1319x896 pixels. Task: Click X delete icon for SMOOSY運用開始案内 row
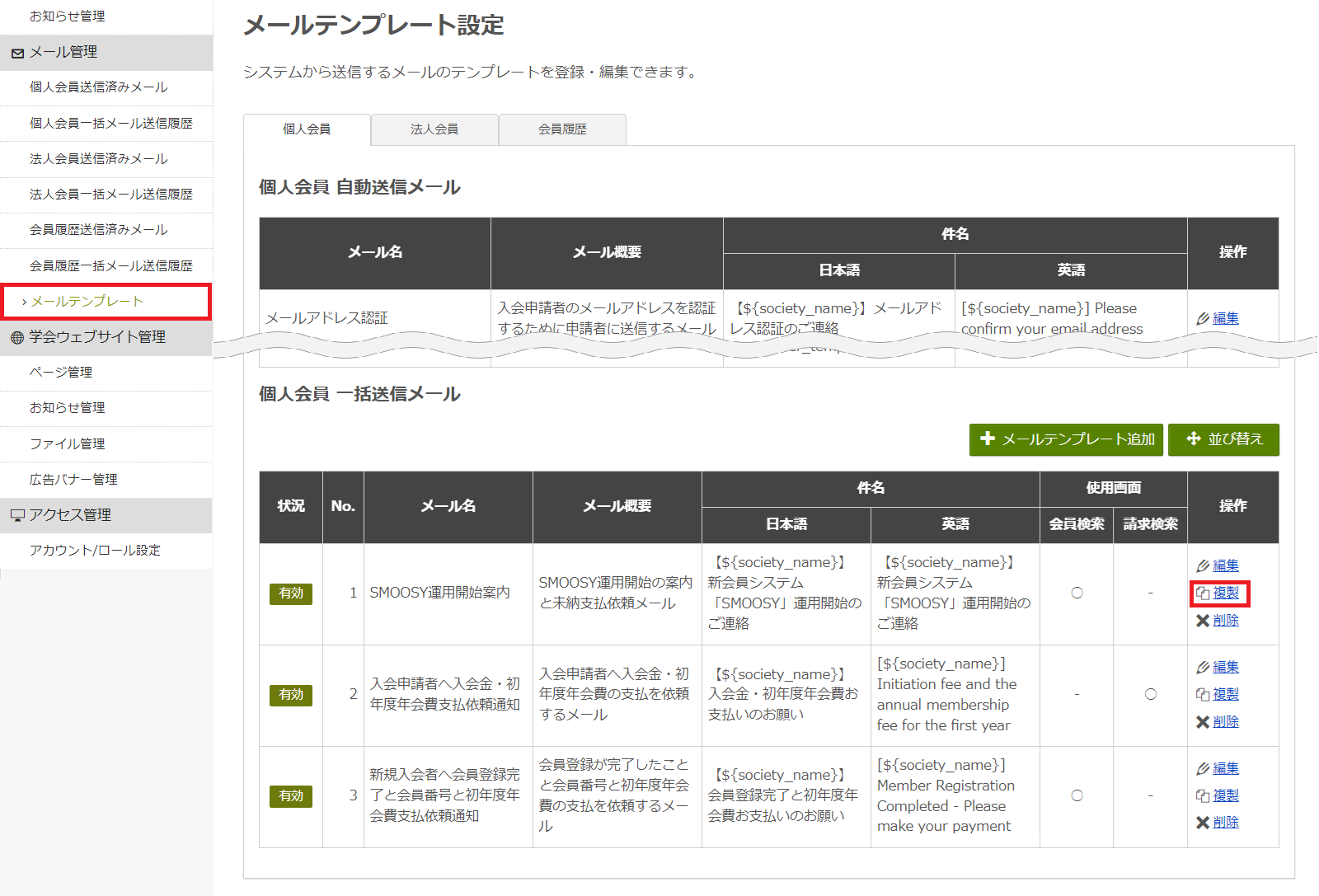pyautogui.click(x=1203, y=620)
